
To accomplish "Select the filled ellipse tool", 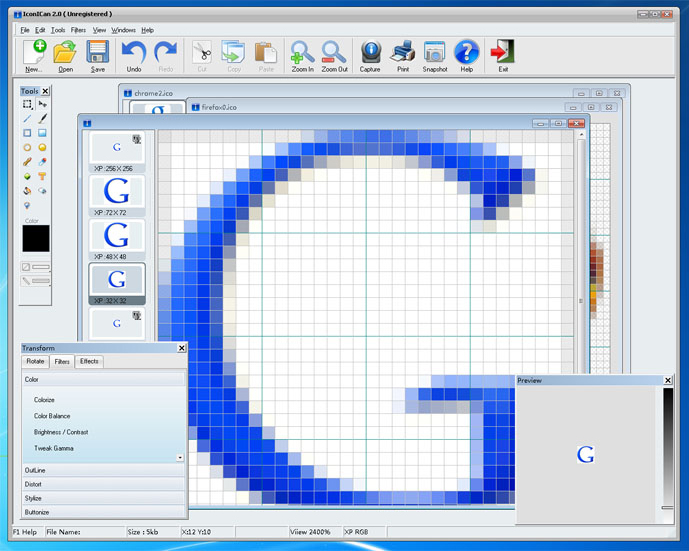I will (42, 147).
